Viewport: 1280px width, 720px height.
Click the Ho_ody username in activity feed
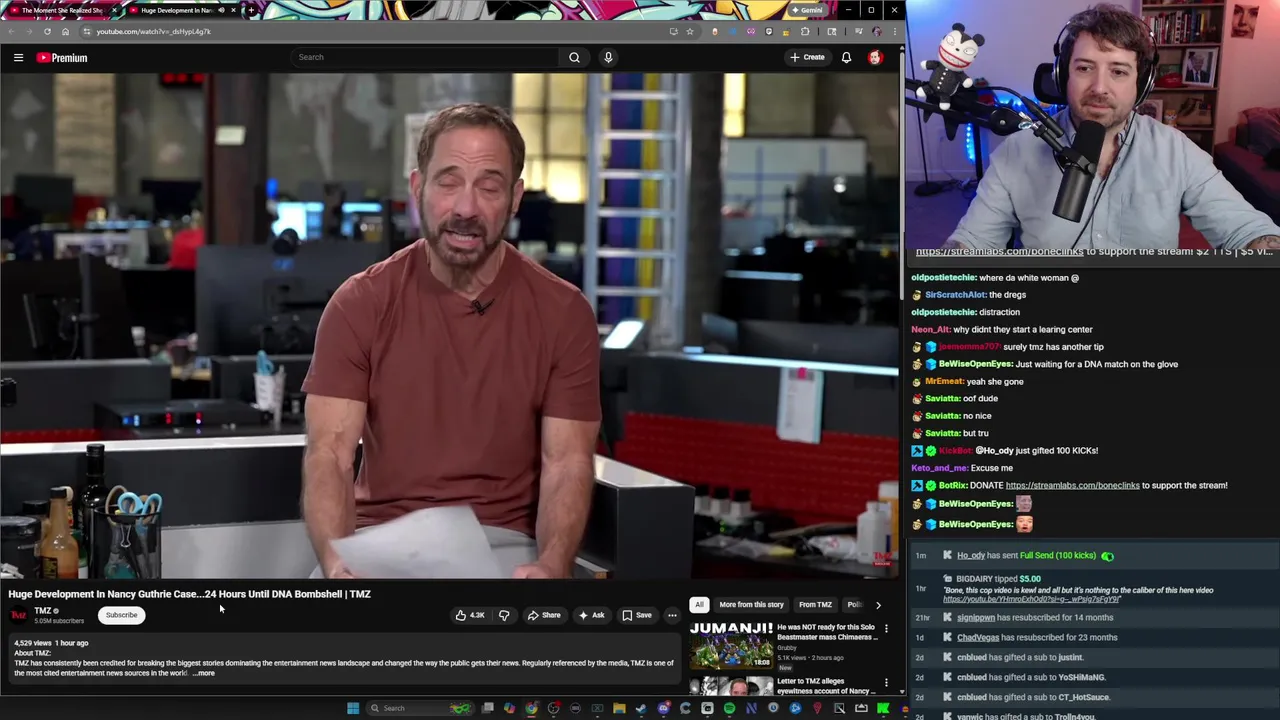pos(971,555)
